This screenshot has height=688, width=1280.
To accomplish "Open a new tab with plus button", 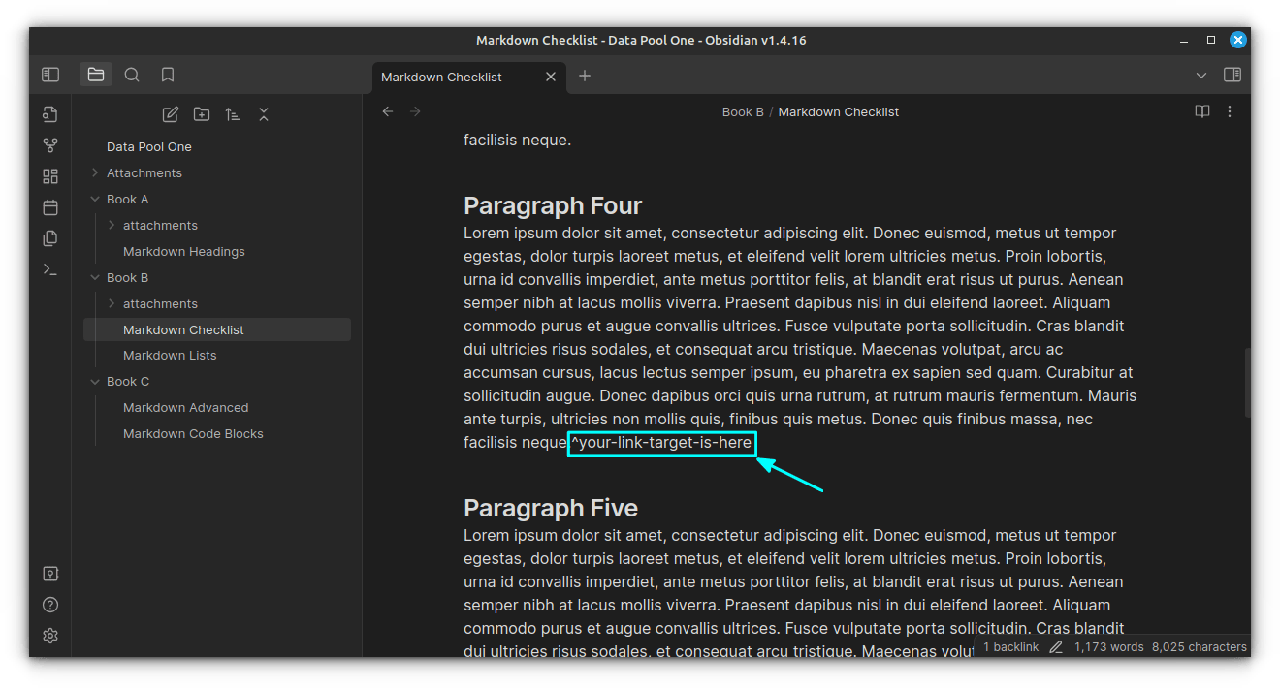I will (x=585, y=76).
